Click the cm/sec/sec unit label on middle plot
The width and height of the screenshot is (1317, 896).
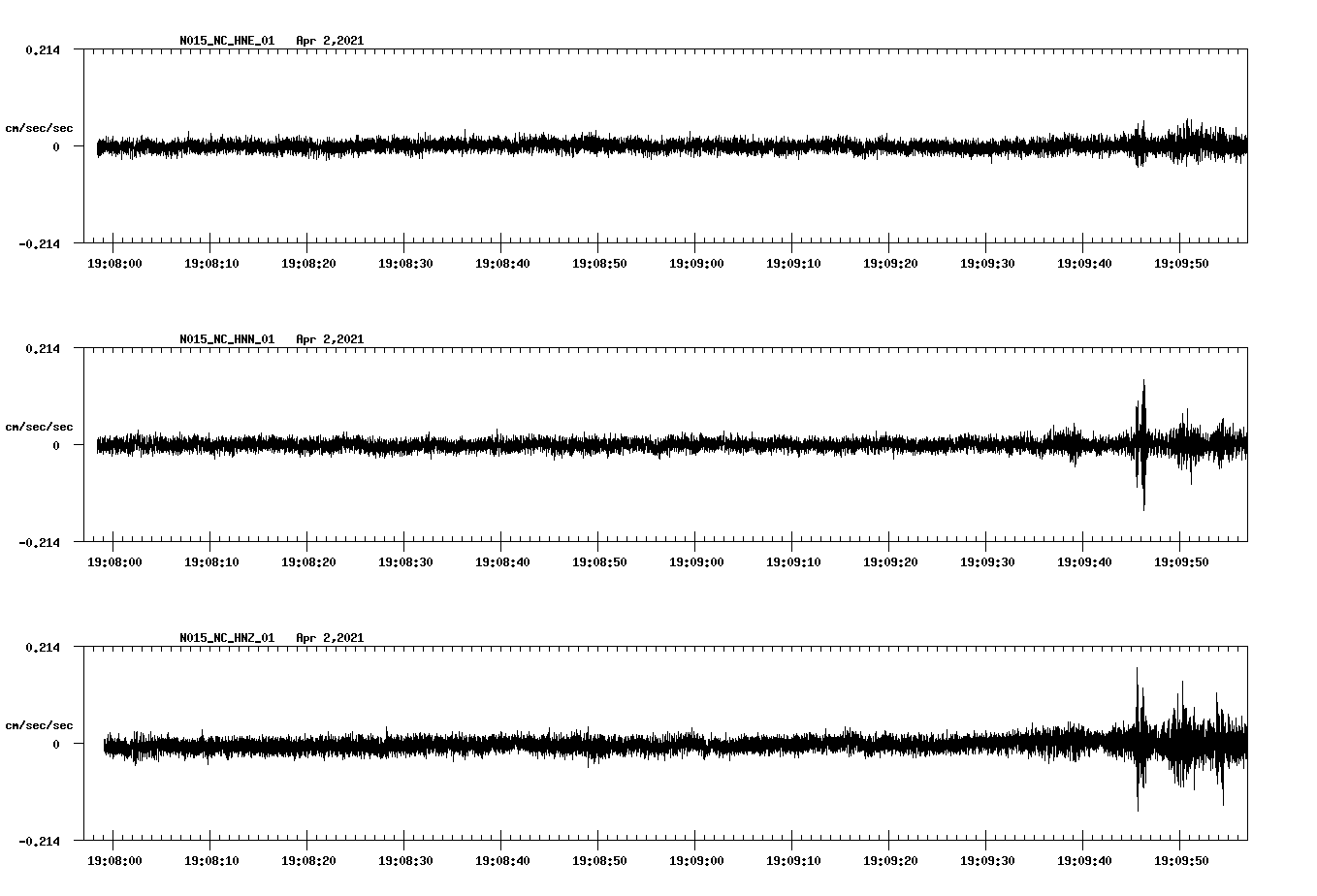[x=40, y=426]
